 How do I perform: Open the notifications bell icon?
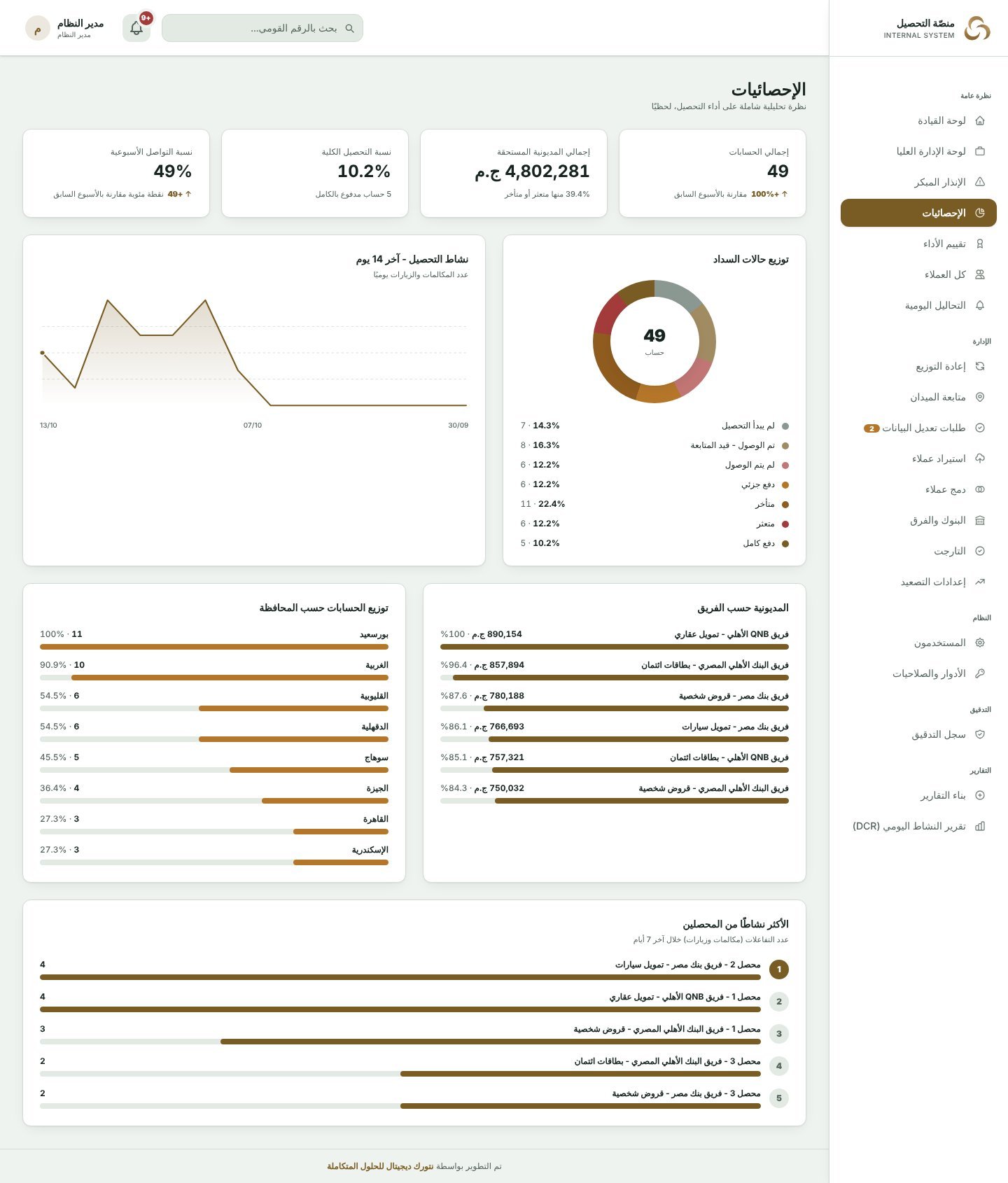[136, 28]
